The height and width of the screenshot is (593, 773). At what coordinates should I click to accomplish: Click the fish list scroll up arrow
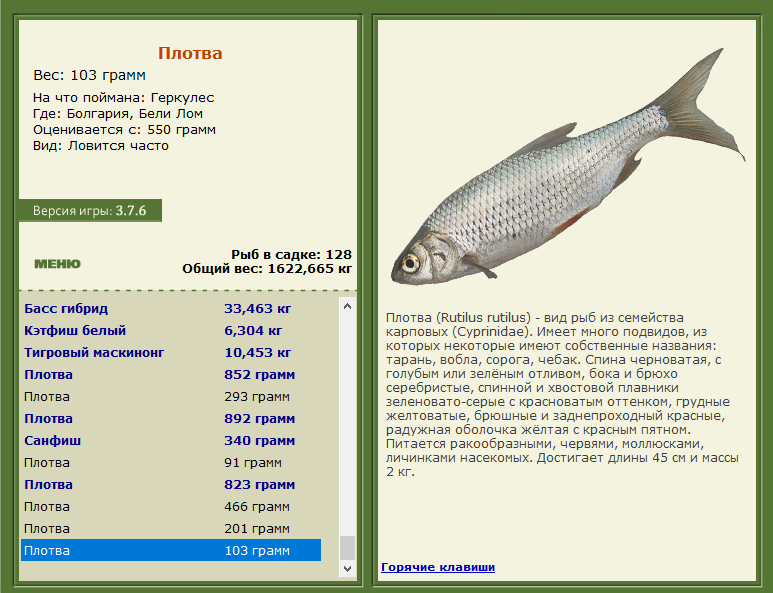coord(347,306)
